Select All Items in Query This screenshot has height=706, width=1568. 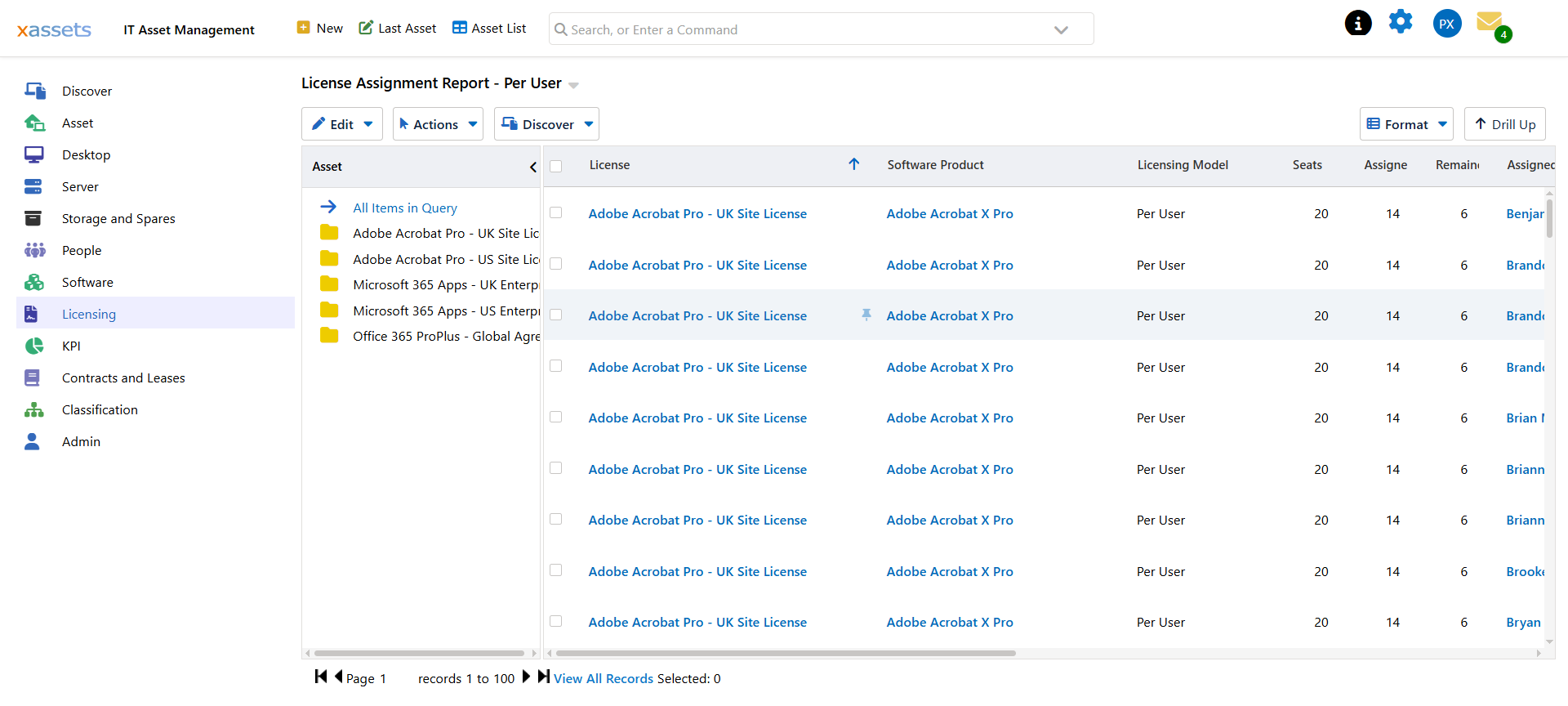click(x=405, y=208)
